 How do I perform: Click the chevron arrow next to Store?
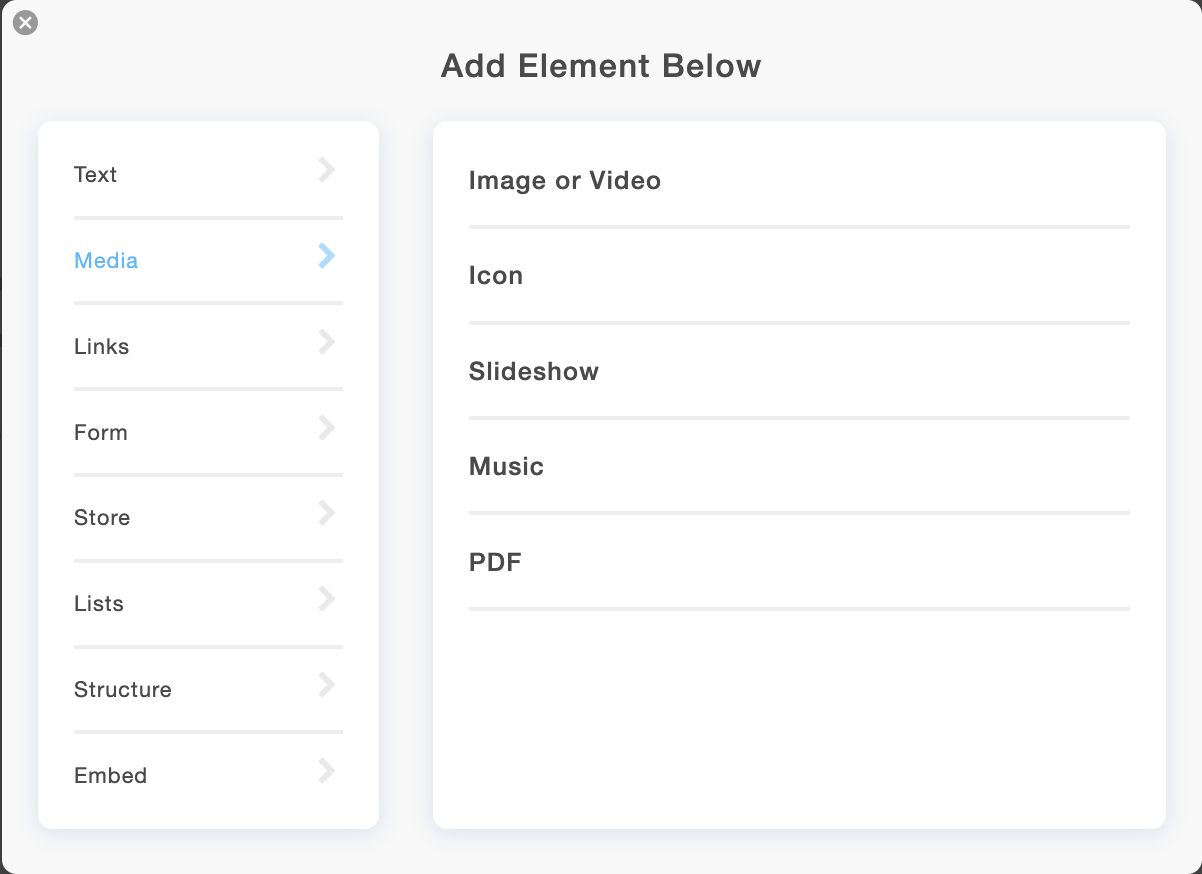(x=326, y=513)
